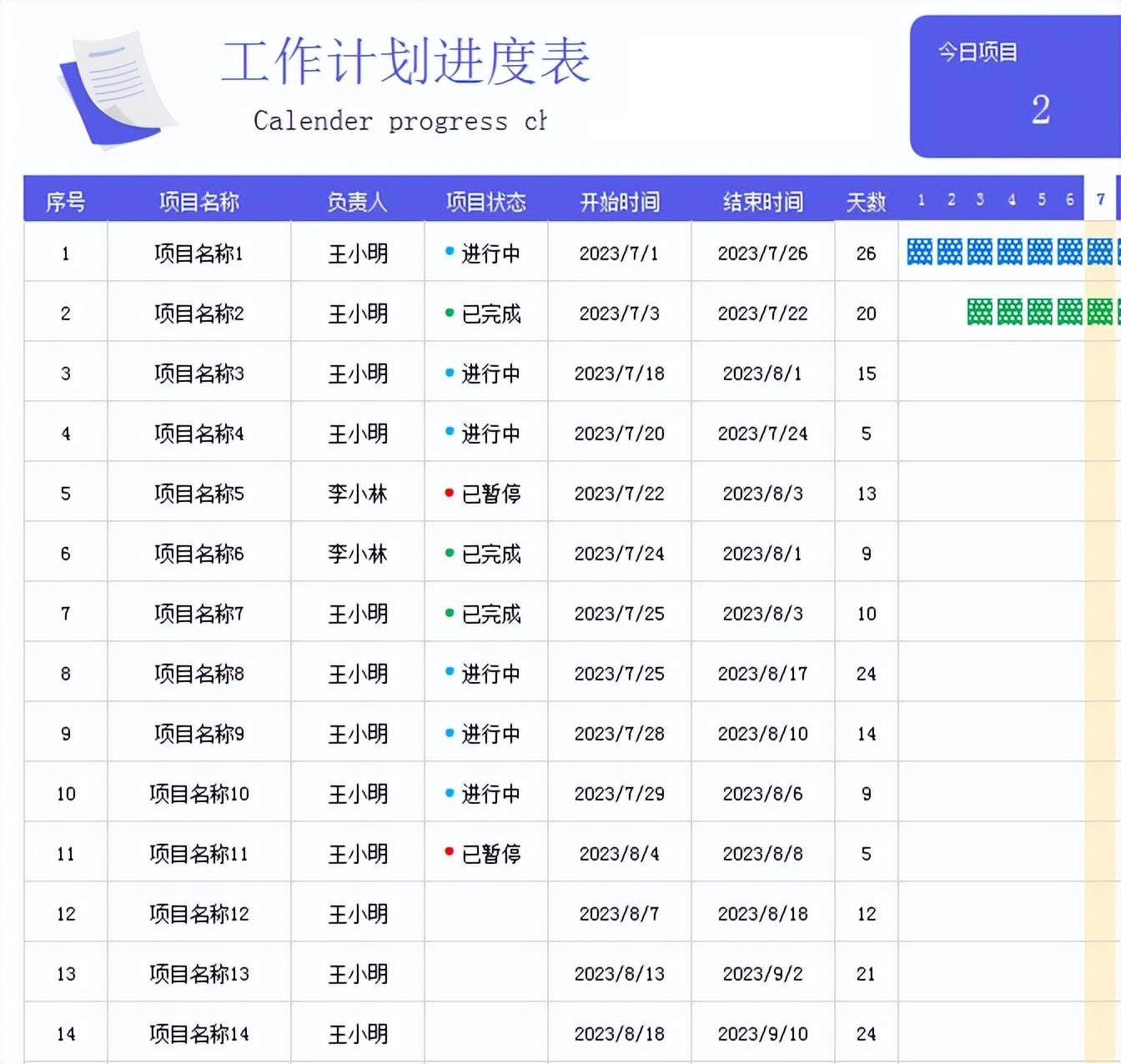Viewport: 1121px width, 1064px height.
Task: Click the document paper icon beside the title
Action: pyautogui.click(x=117, y=90)
